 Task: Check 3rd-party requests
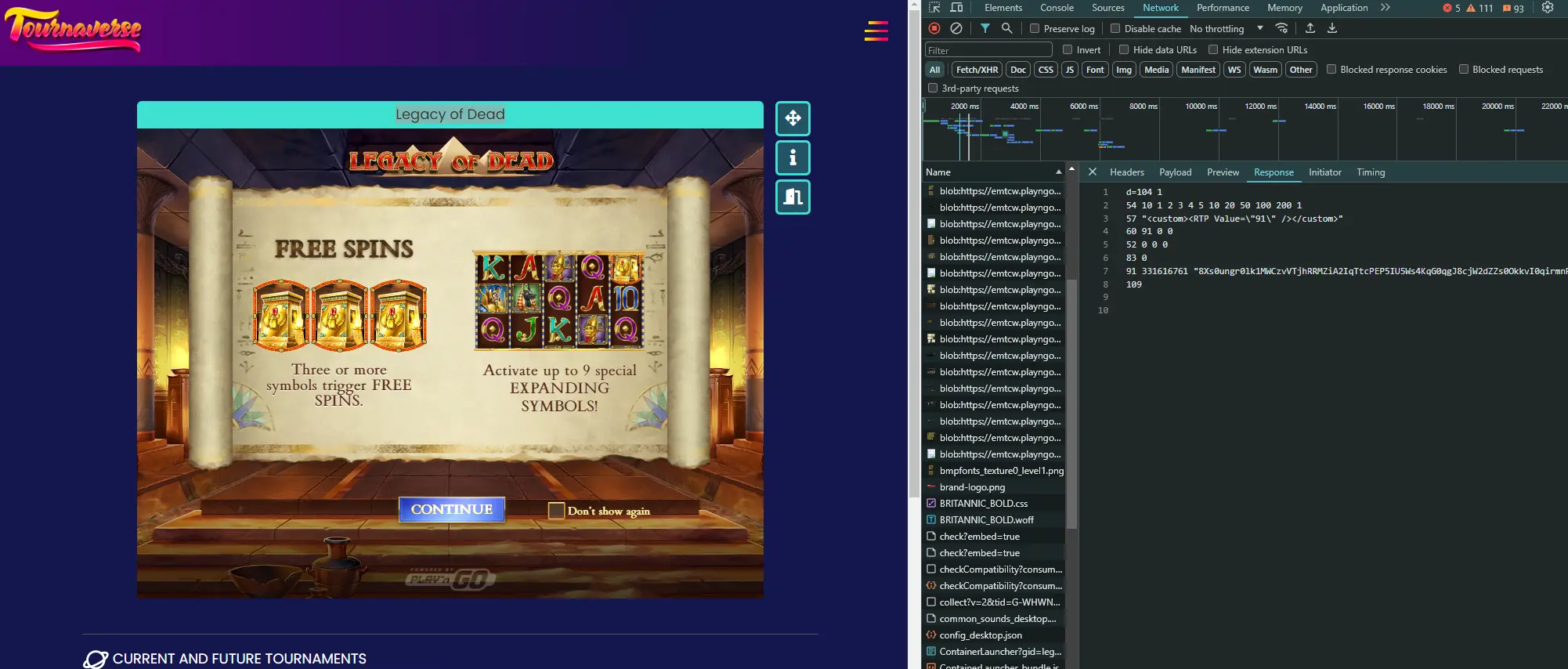(x=933, y=88)
